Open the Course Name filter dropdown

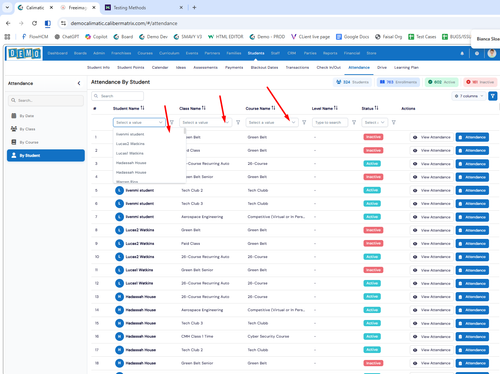272,122
